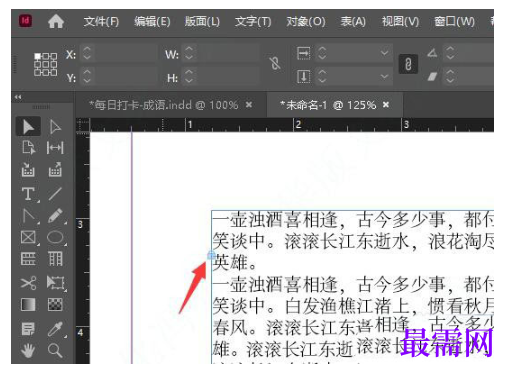Close the 每日打卡-成语.indd tab
Image resolution: width=512 pixels, height=374 pixels.
(249, 105)
